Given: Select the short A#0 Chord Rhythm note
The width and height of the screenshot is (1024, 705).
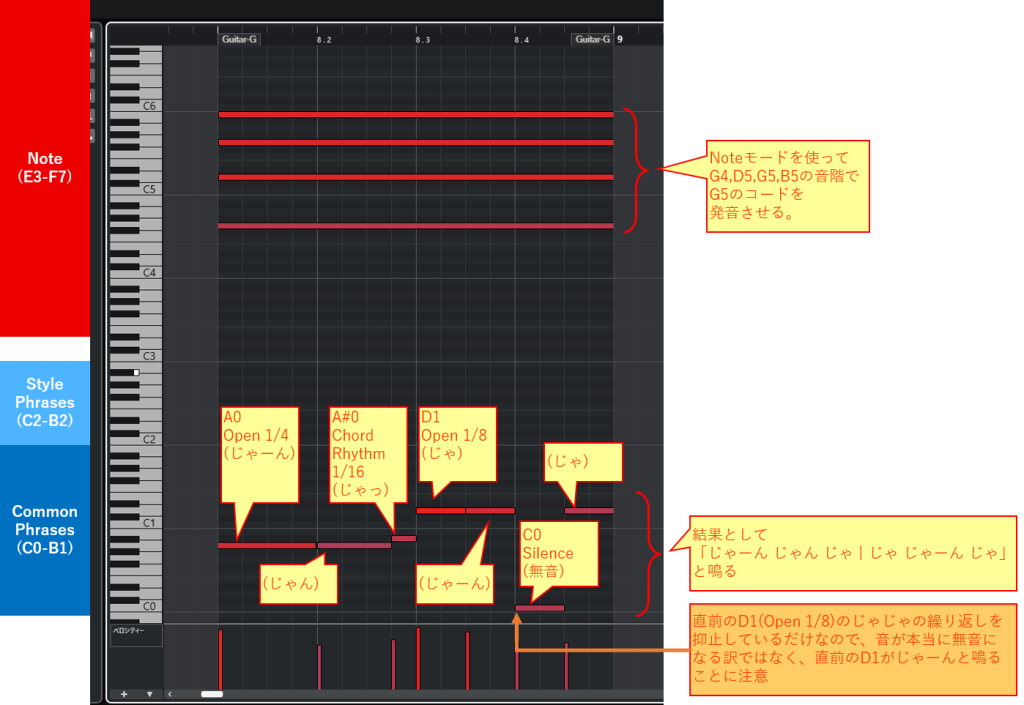Looking at the screenshot, I should click(x=403, y=538).
